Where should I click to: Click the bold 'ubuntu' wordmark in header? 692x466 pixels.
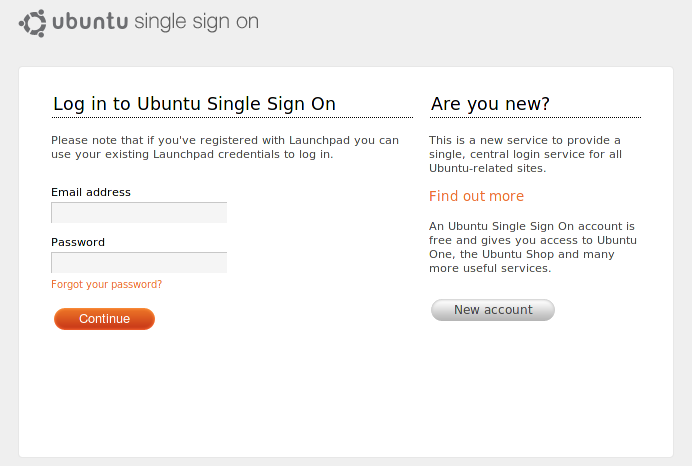(90, 22)
